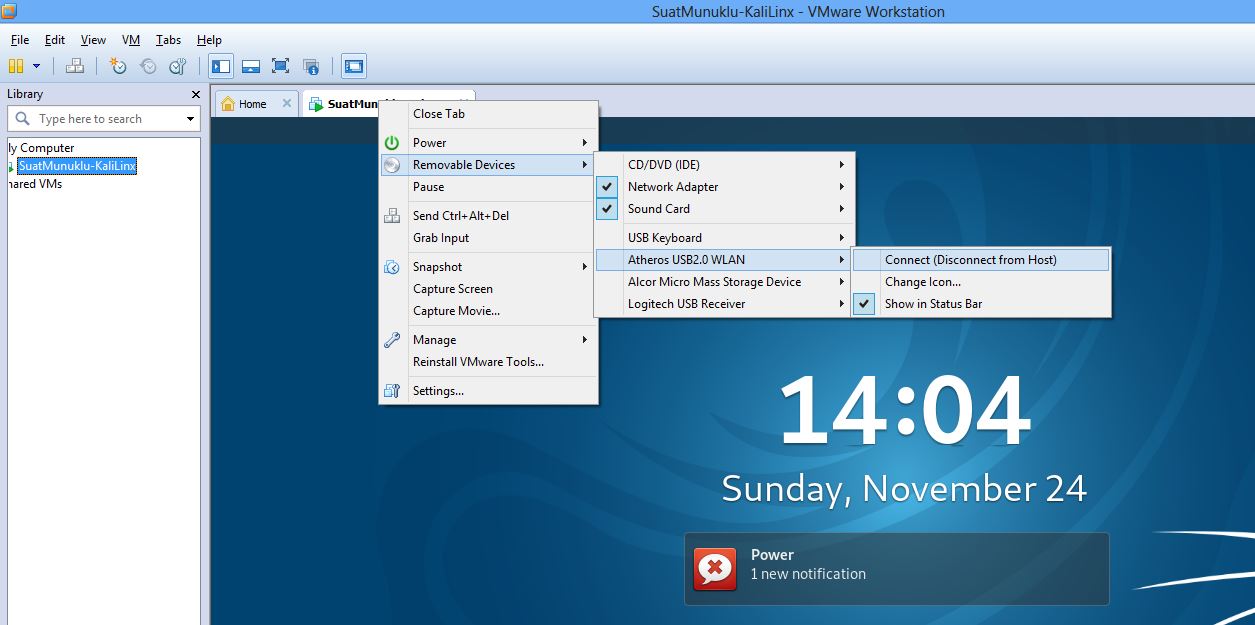The width and height of the screenshot is (1255, 625).
Task: Click the console view toolbar icon
Action: click(x=353, y=66)
